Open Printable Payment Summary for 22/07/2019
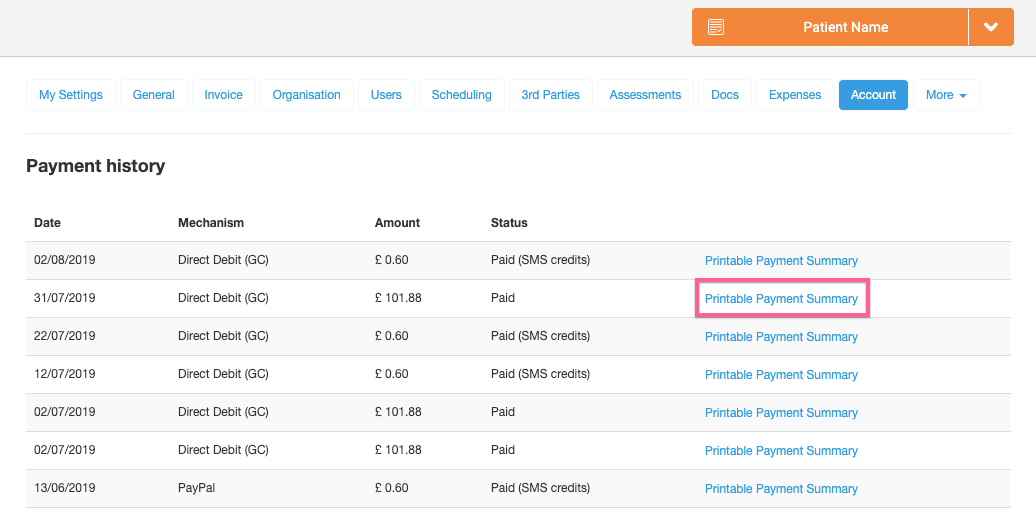Screen dimensions: 1036x510 [x=781, y=337]
